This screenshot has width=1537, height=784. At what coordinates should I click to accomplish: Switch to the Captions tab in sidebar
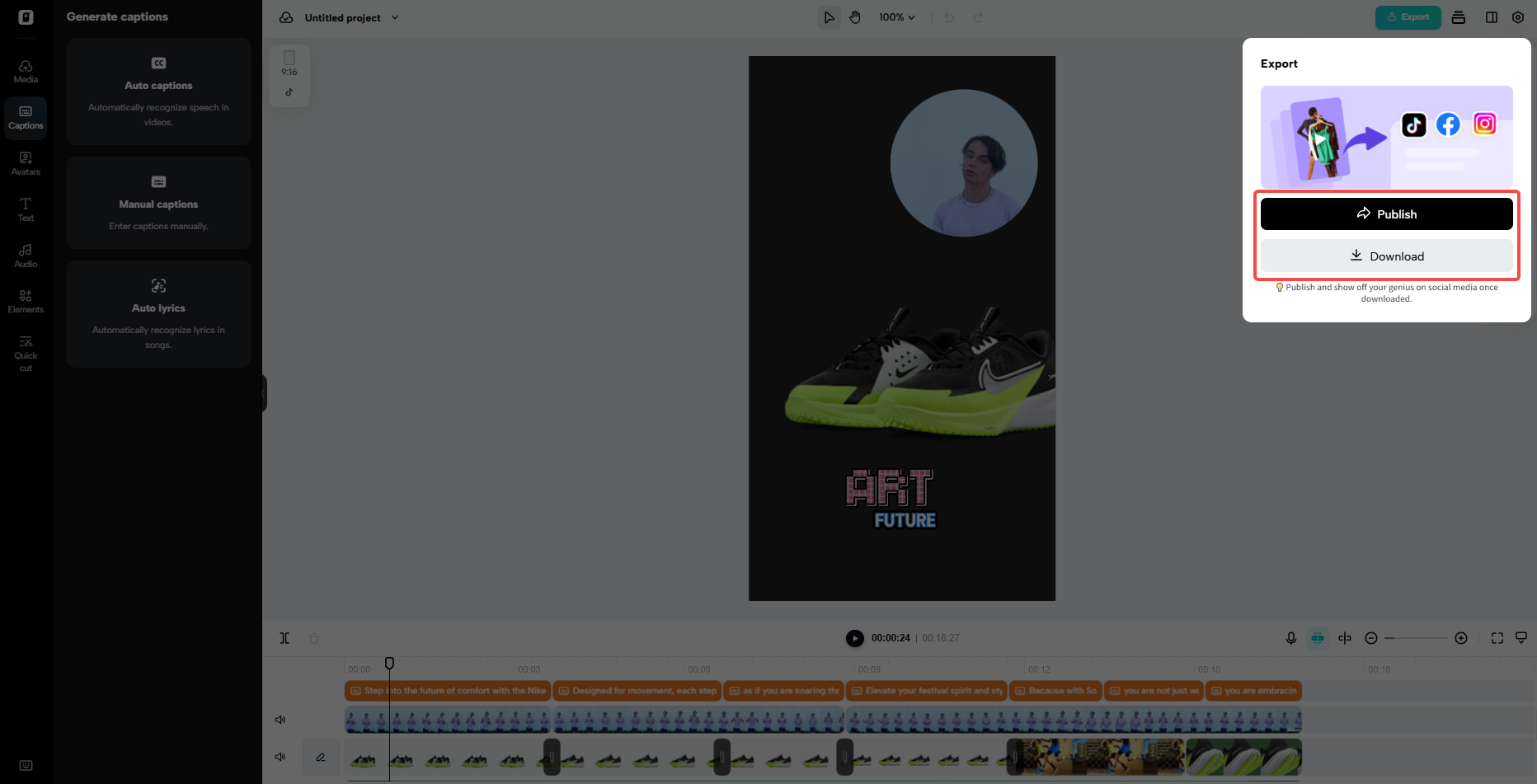point(26,117)
